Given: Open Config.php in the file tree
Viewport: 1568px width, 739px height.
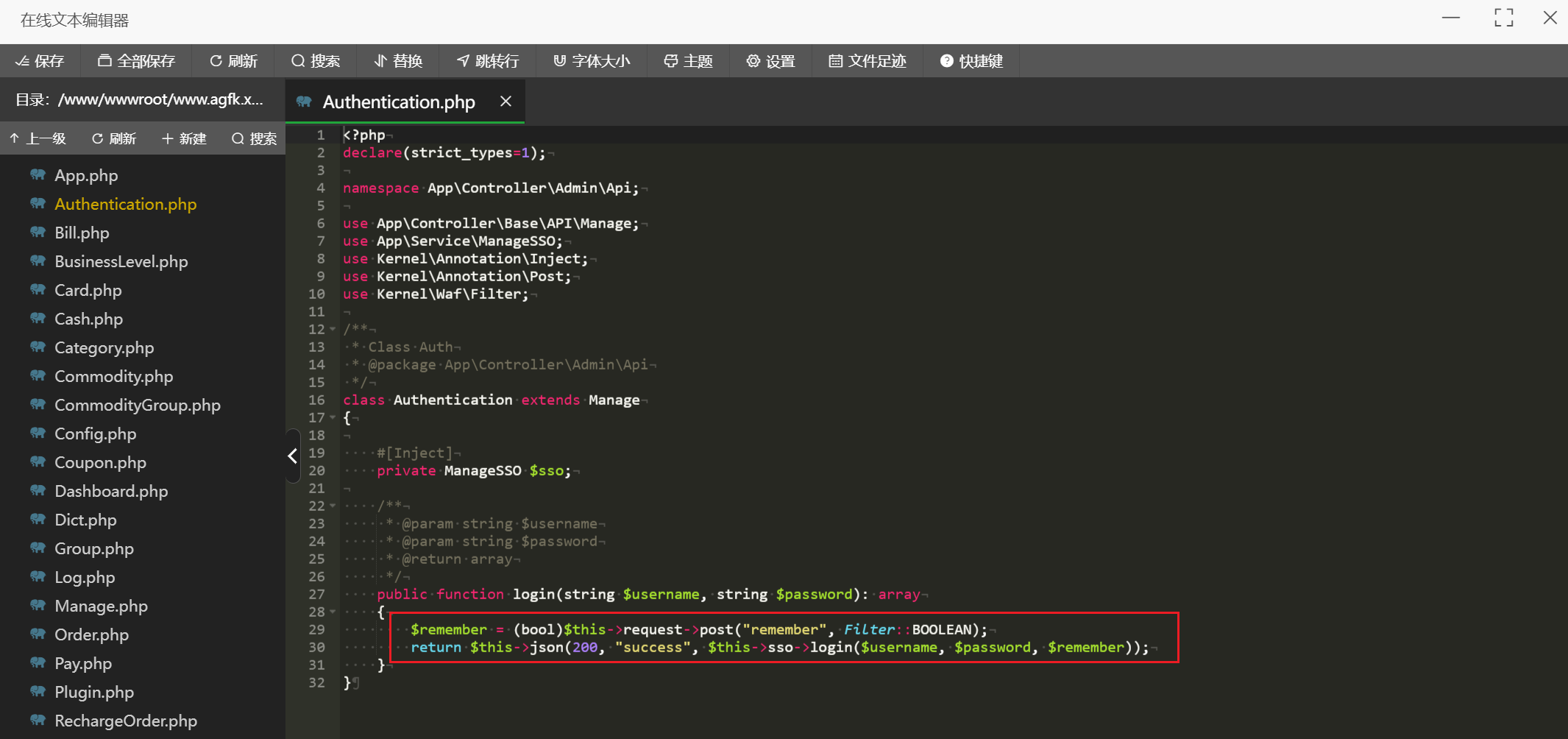Looking at the screenshot, I should (96, 434).
